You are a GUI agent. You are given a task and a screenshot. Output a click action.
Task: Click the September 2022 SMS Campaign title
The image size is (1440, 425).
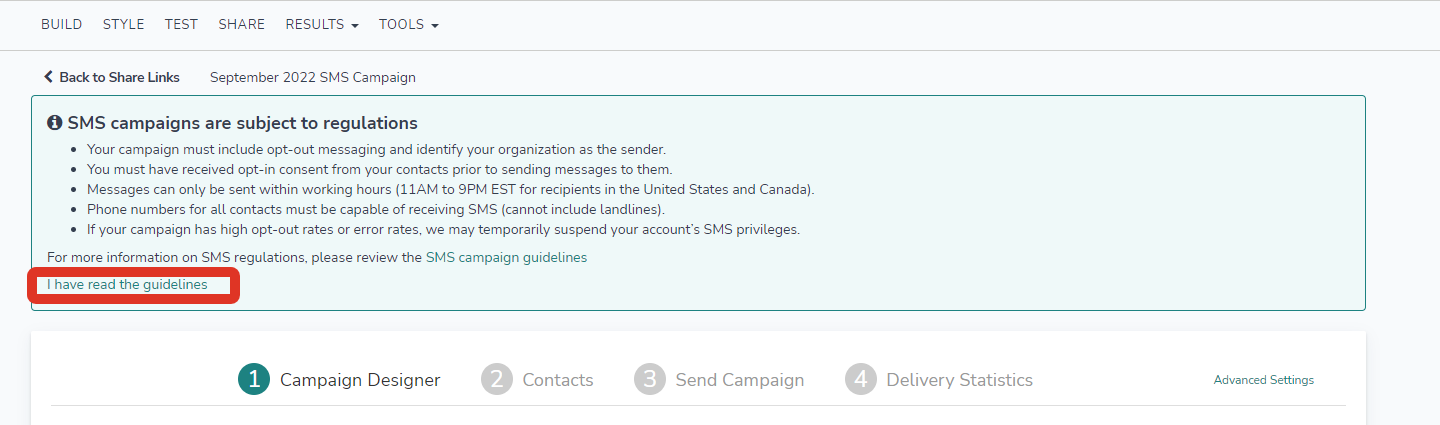313,77
